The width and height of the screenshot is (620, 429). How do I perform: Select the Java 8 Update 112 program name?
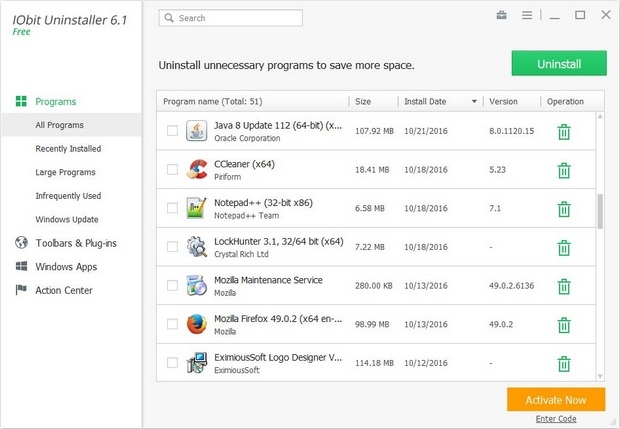pyautogui.click(x=278, y=125)
